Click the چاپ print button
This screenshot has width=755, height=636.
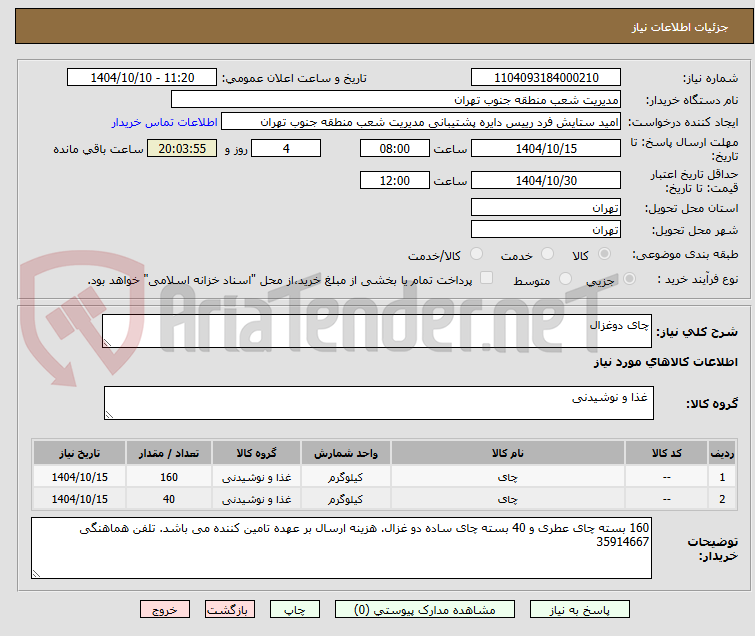(295, 610)
